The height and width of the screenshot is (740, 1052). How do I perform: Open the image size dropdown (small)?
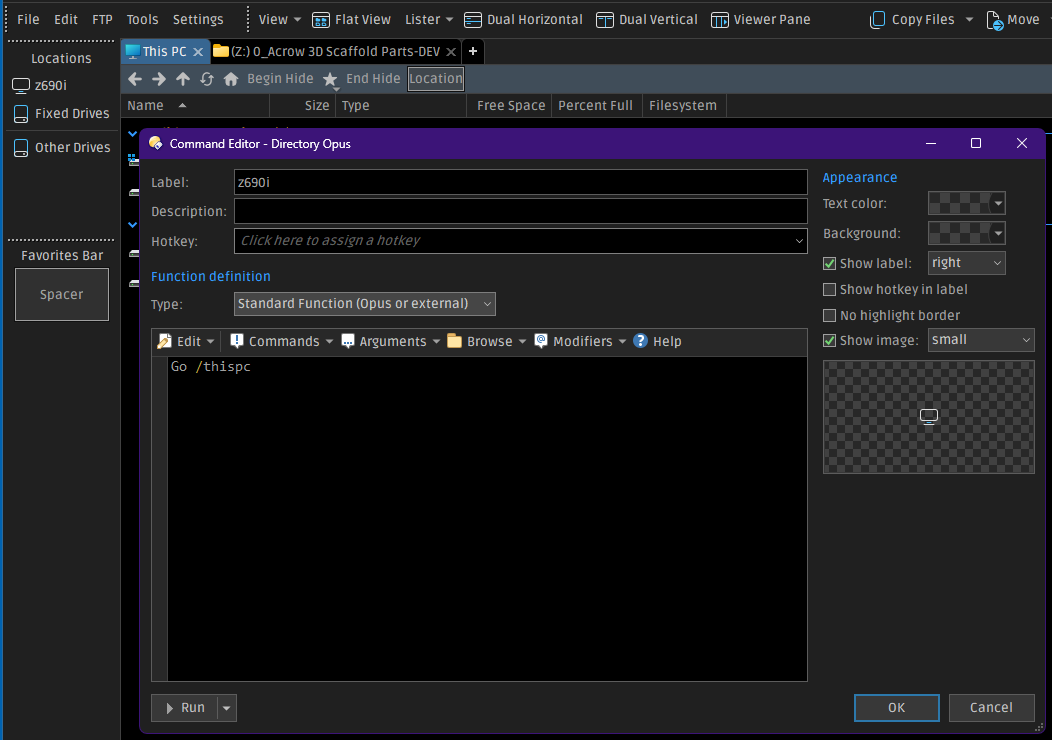click(981, 340)
